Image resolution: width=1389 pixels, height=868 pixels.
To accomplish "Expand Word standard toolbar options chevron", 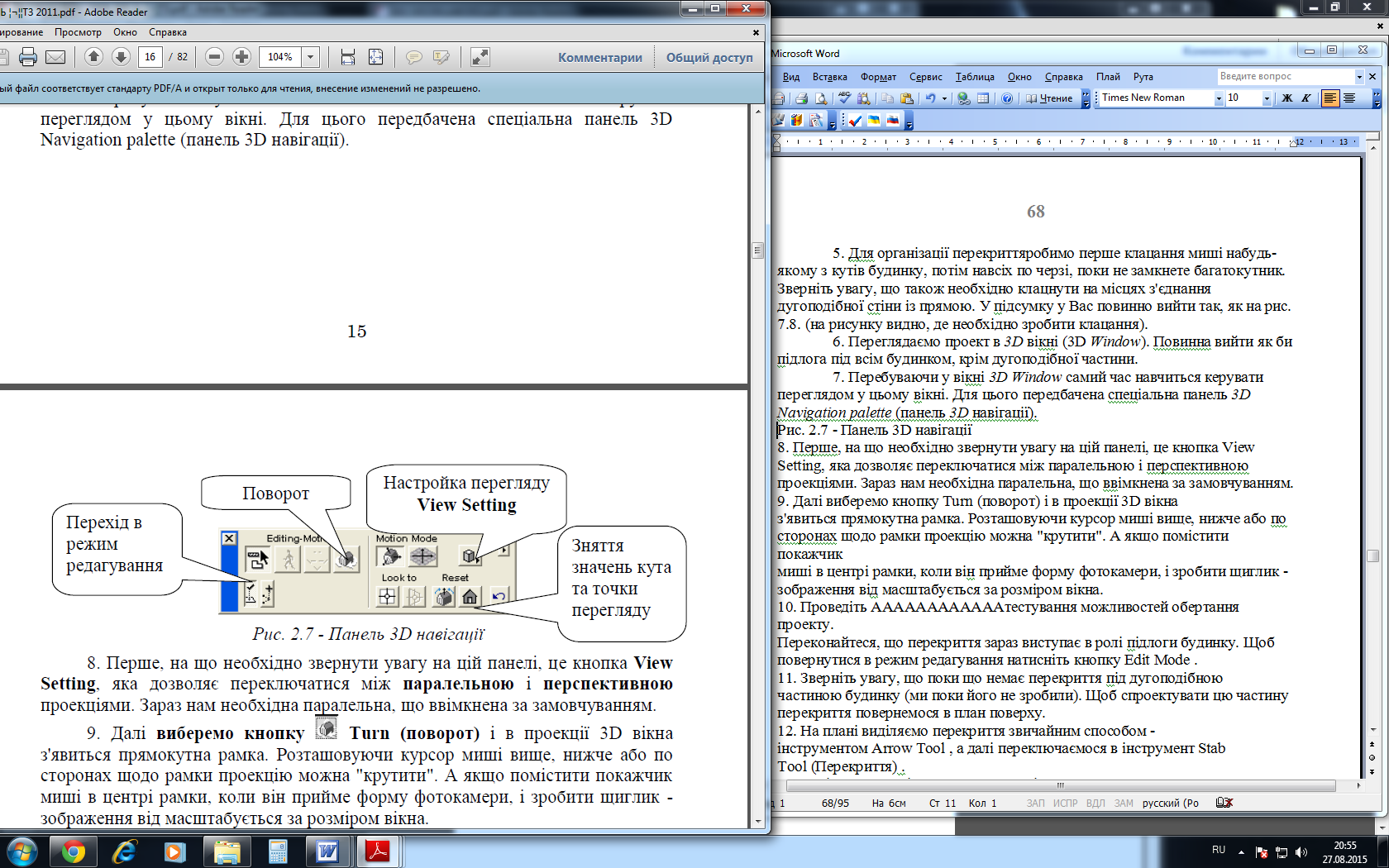I will 1086,98.
